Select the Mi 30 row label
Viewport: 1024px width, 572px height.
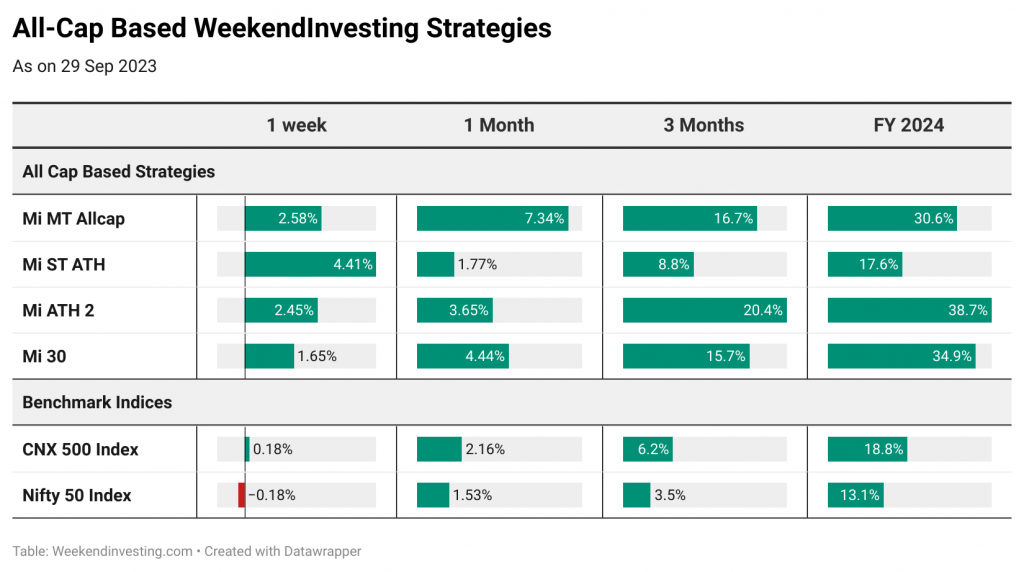(x=44, y=357)
